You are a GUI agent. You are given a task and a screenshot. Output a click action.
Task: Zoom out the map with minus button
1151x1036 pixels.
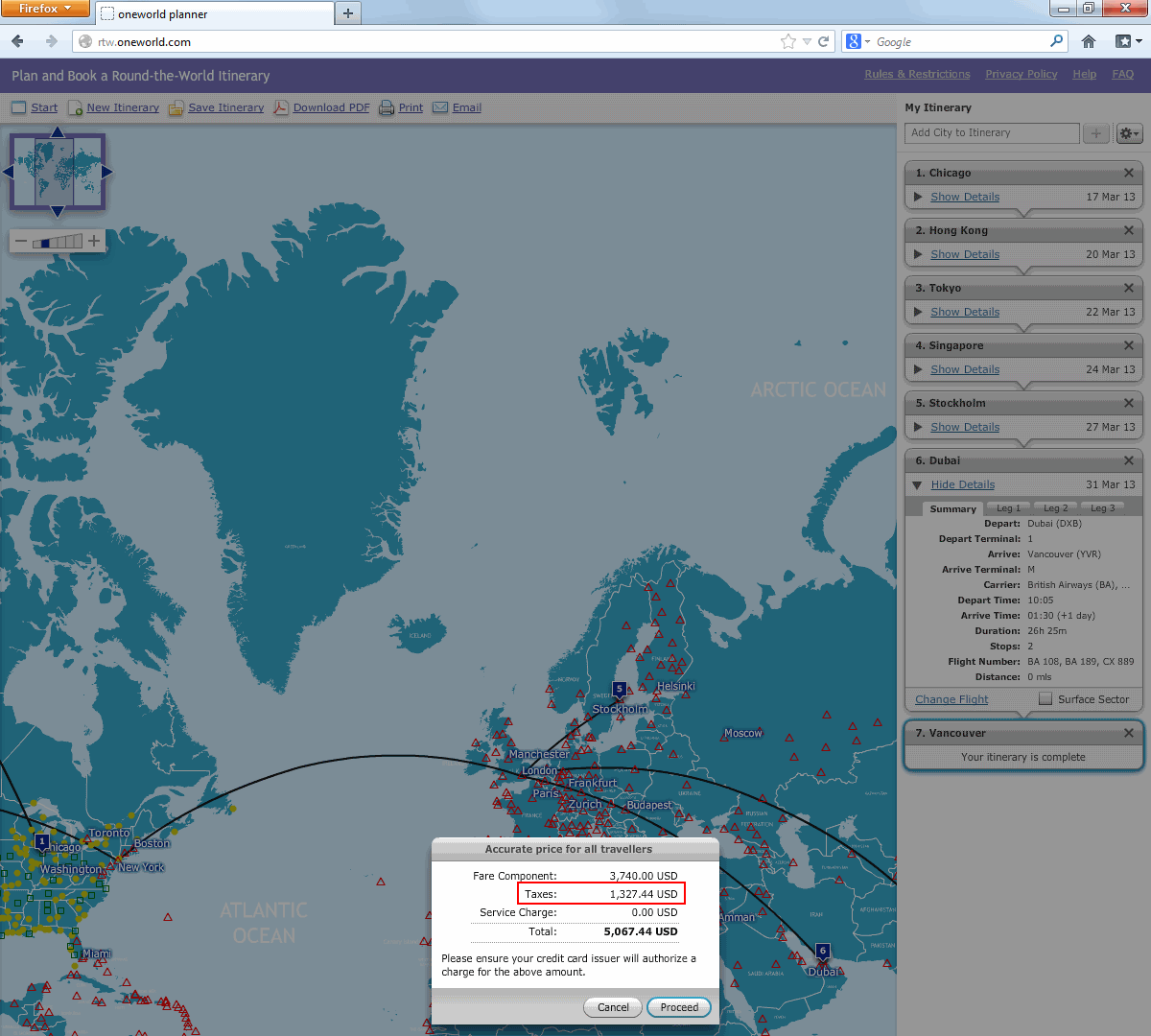[x=21, y=242]
